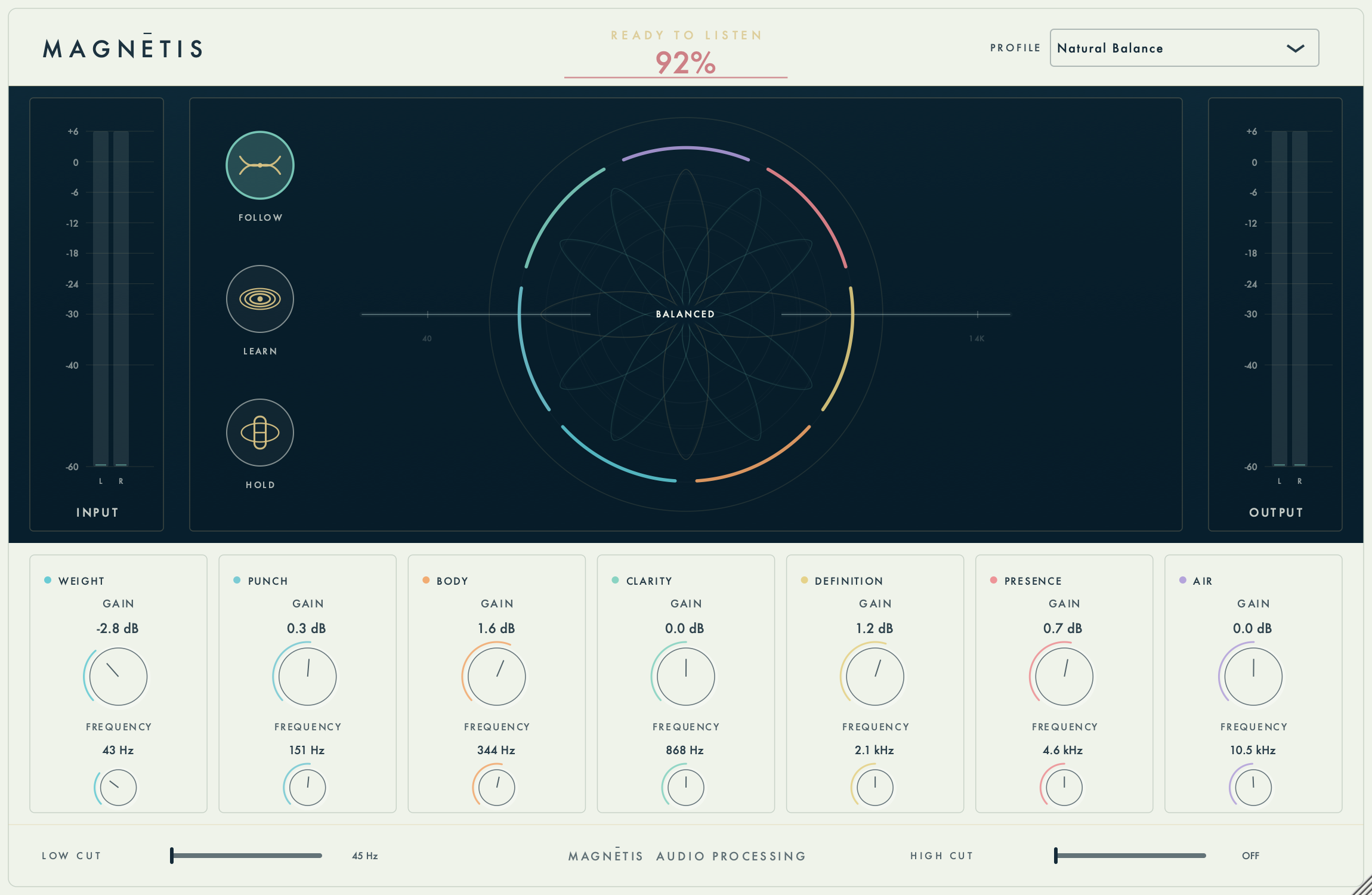Click the Hold mode icon

pyautogui.click(x=260, y=433)
